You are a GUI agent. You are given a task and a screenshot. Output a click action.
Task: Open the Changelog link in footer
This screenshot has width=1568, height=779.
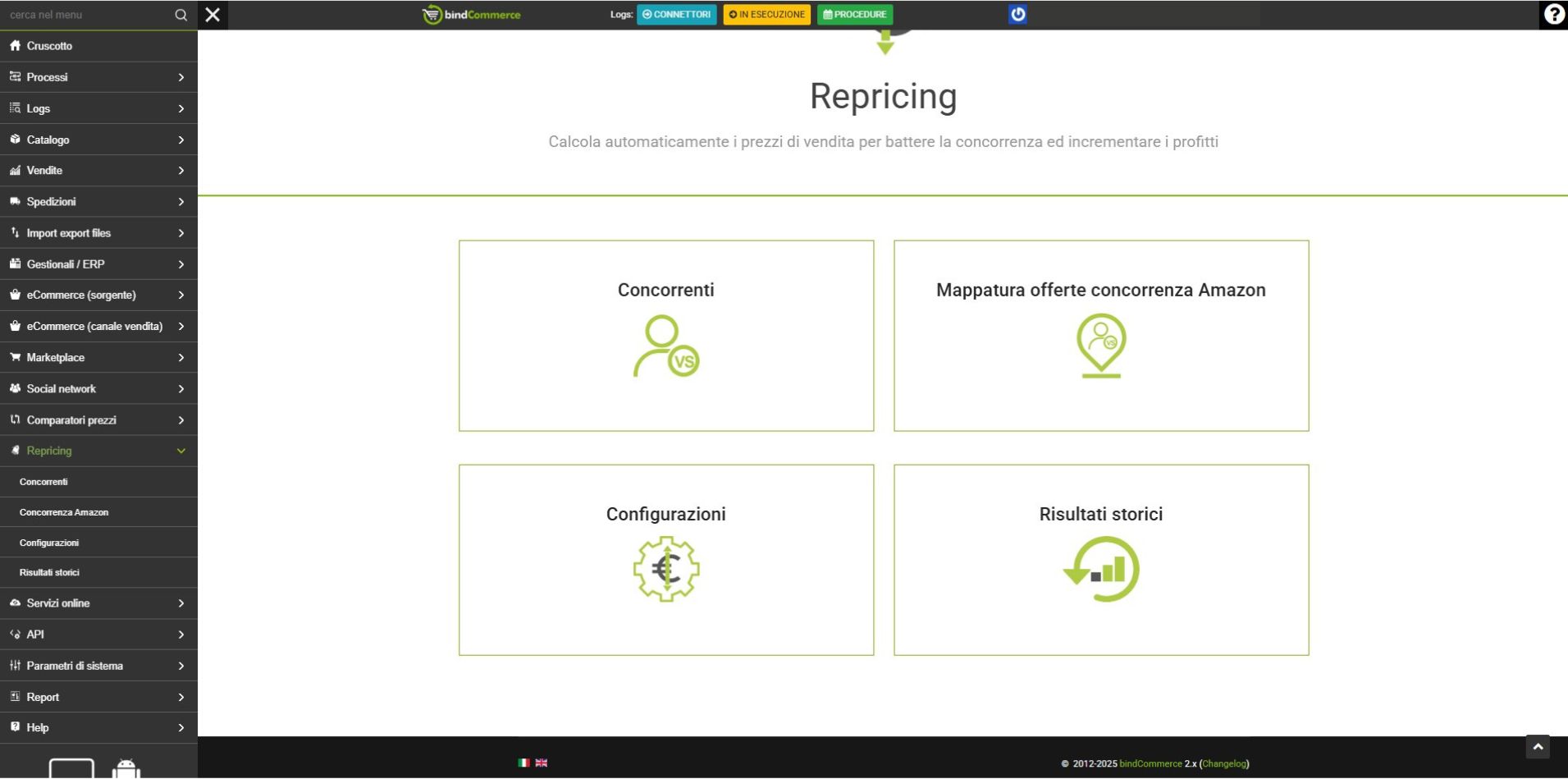(x=1224, y=764)
